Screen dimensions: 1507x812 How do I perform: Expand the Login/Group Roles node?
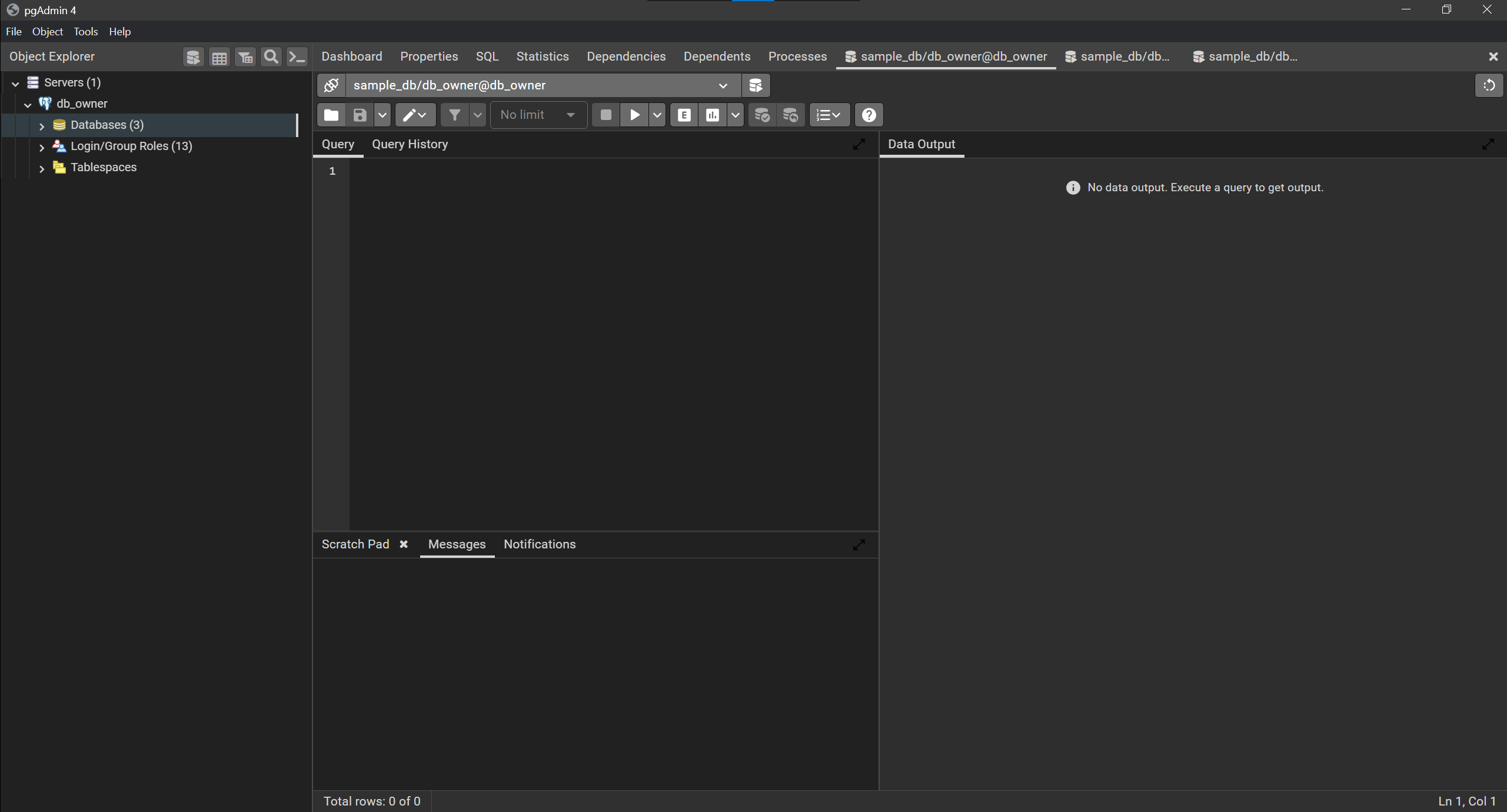(x=42, y=146)
